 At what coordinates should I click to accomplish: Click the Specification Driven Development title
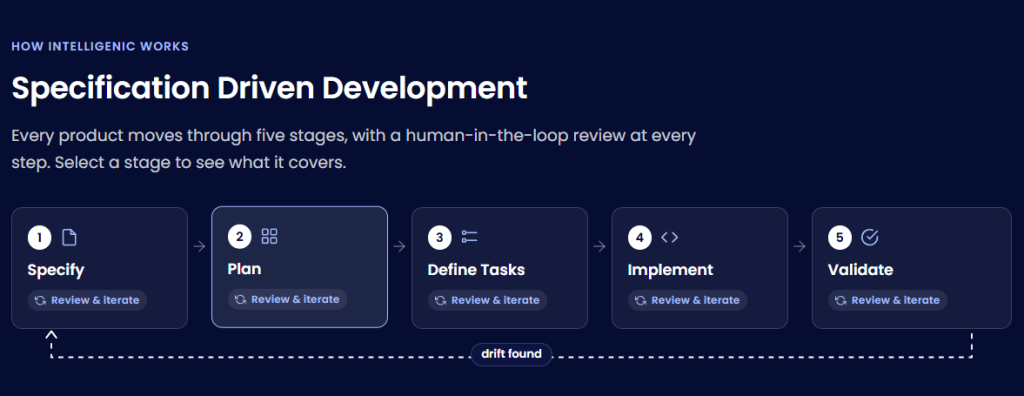(x=269, y=88)
